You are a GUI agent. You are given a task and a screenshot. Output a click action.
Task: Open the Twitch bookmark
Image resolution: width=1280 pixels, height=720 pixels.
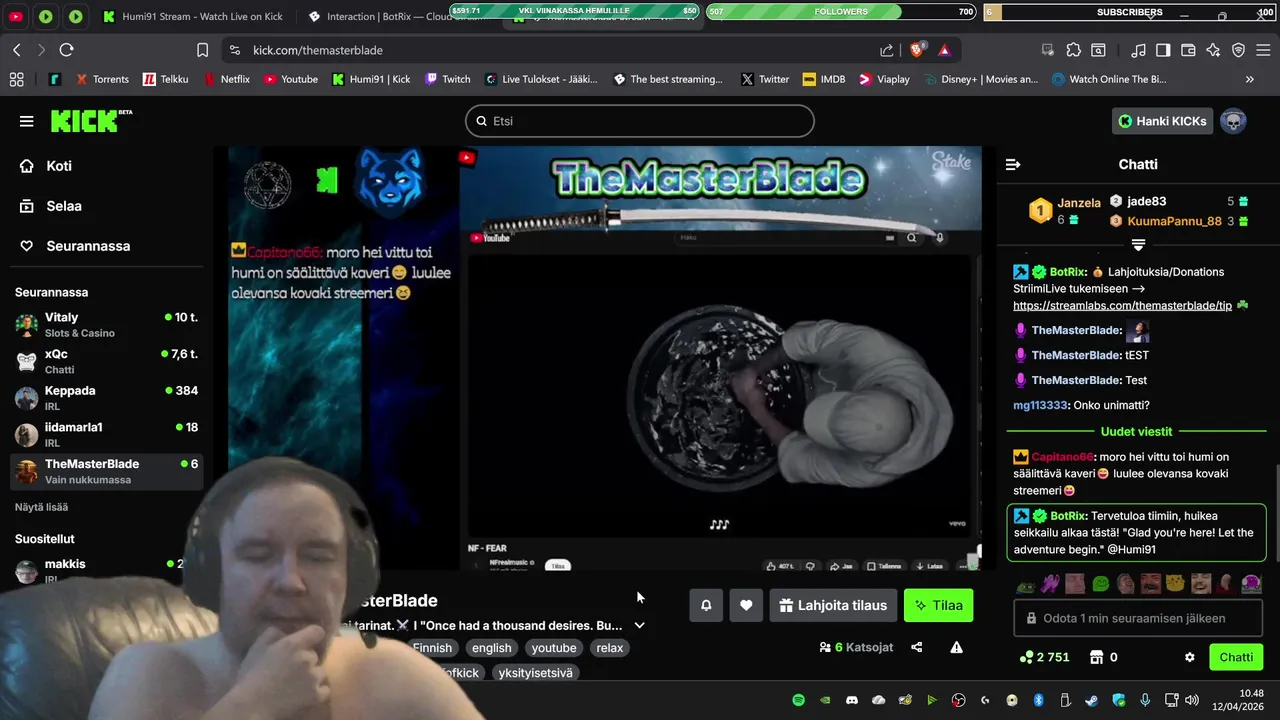click(x=447, y=79)
